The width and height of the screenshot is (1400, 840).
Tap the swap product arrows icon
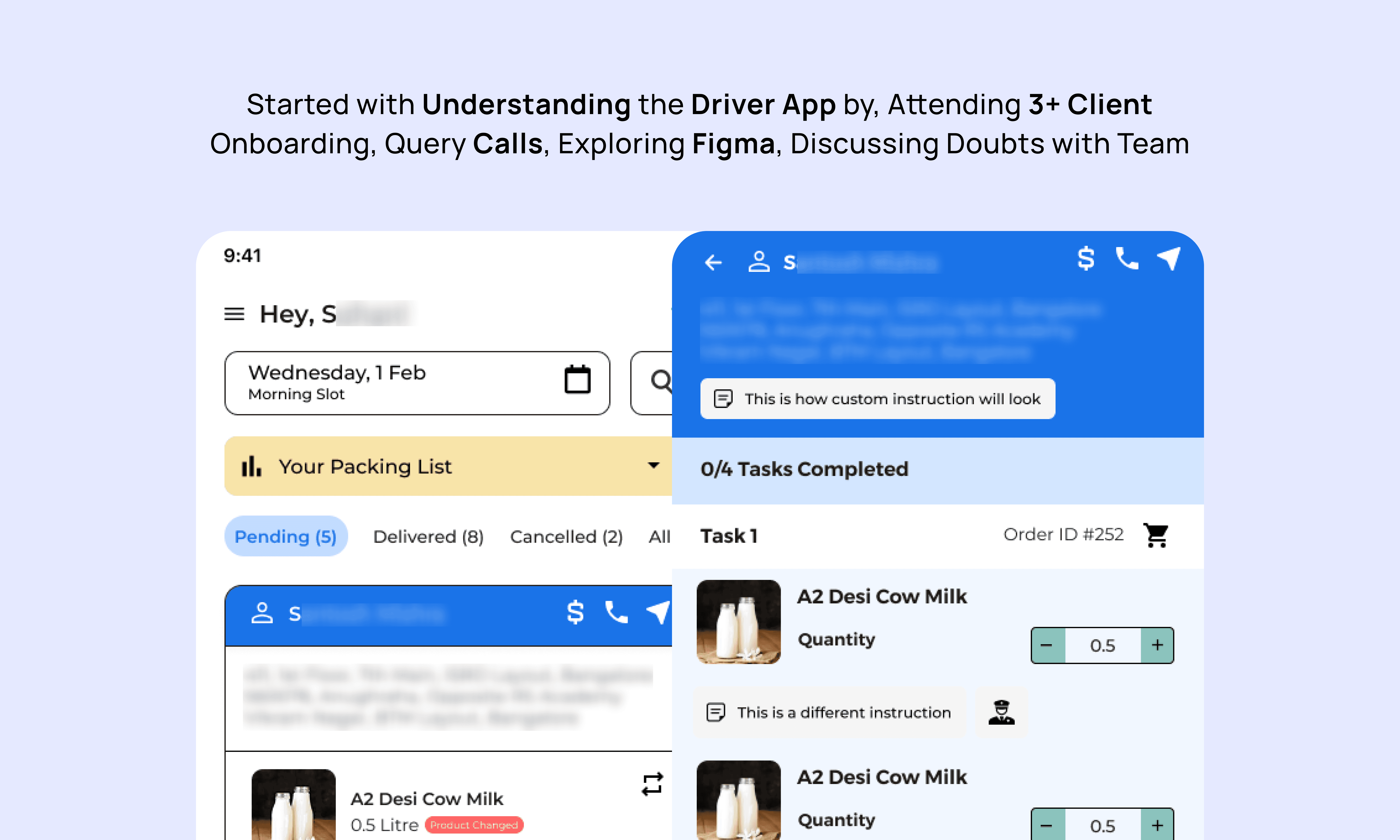click(652, 784)
